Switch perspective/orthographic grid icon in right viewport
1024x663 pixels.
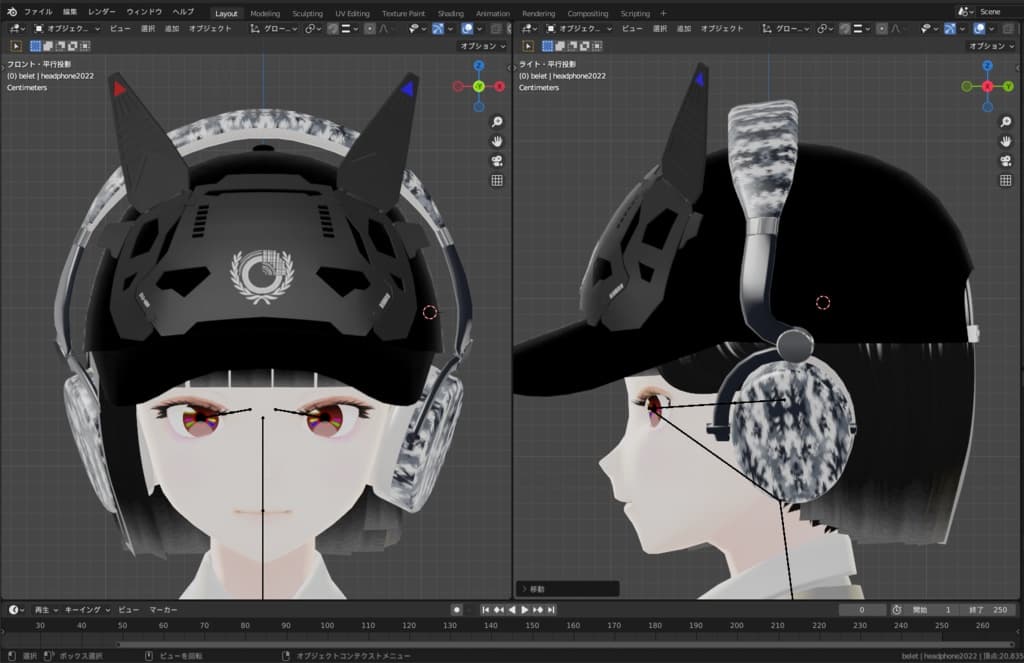pyautogui.click(x=1006, y=180)
